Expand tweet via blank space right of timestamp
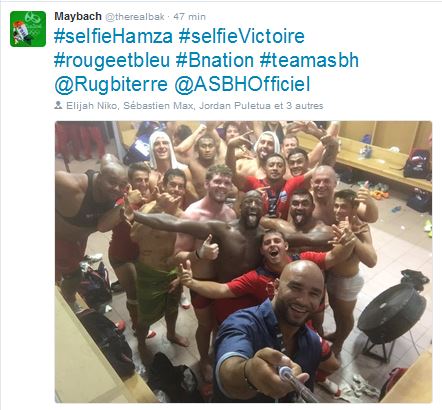The height and width of the screenshot is (410, 442). click(x=320, y=17)
